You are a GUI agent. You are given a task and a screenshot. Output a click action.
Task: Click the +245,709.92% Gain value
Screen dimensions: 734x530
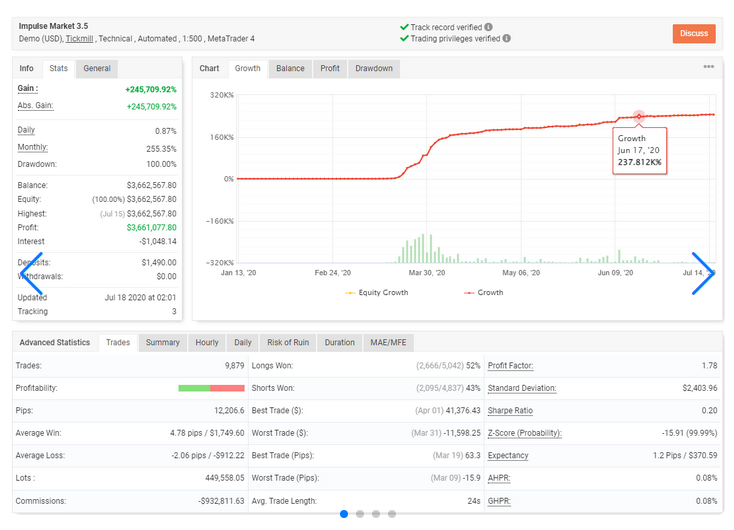point(151,89)
